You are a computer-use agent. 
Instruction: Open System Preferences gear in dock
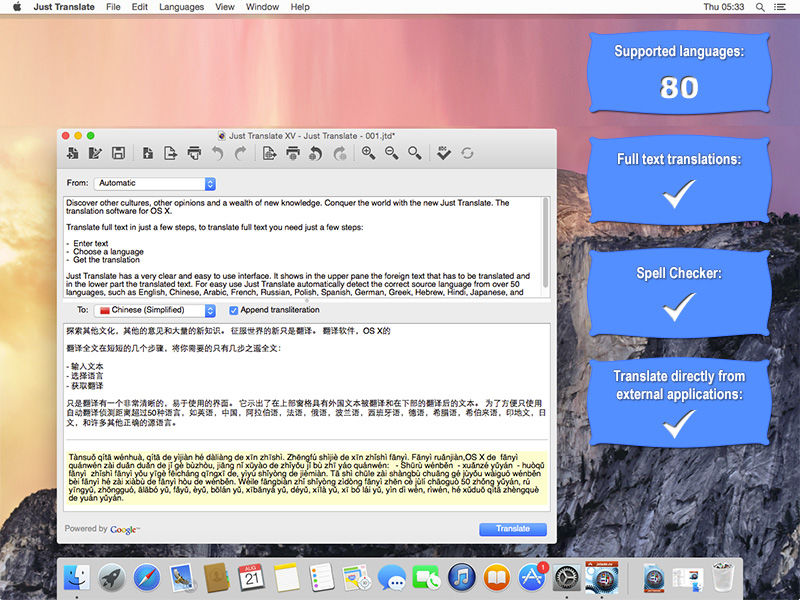(x=566, y=579)
